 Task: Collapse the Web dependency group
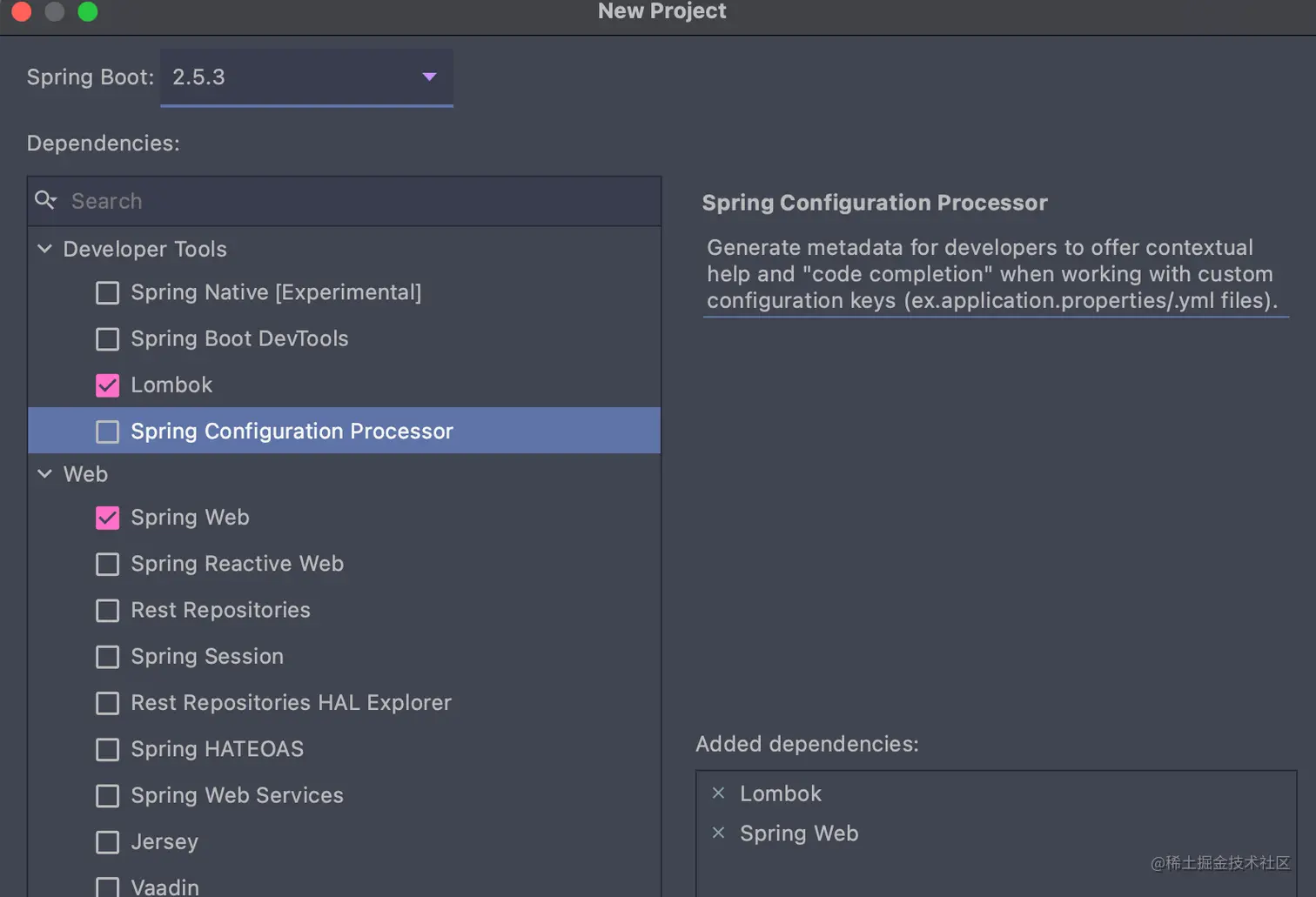(x=45, y=474)
